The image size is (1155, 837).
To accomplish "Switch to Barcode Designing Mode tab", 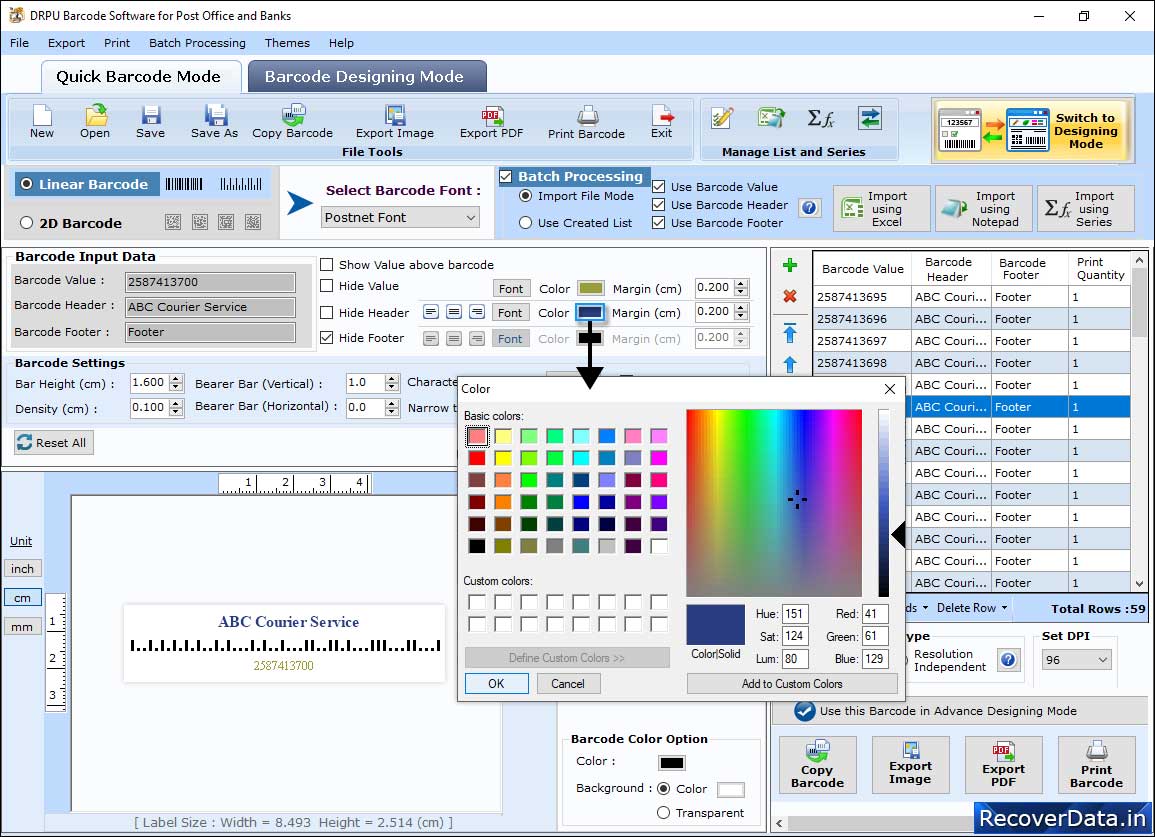I will pos(364,77).
